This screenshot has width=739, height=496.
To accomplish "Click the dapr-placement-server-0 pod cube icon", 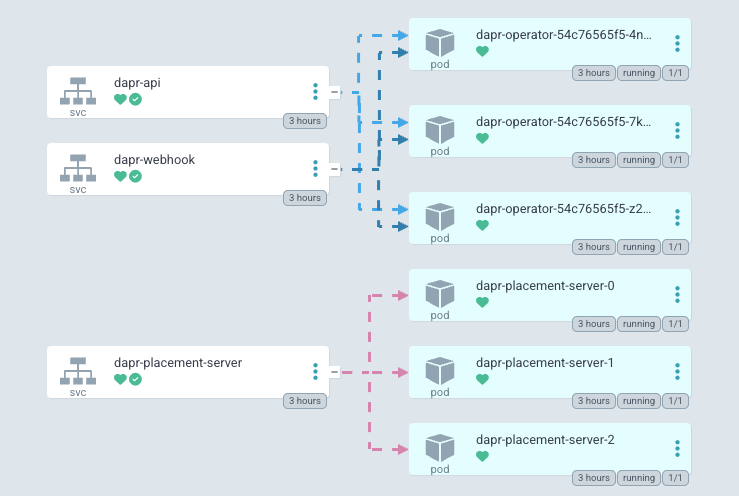I will pos(440,293).
